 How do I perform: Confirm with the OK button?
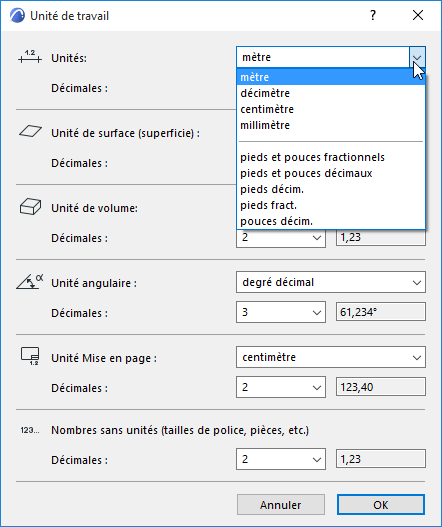coord(381,504)
